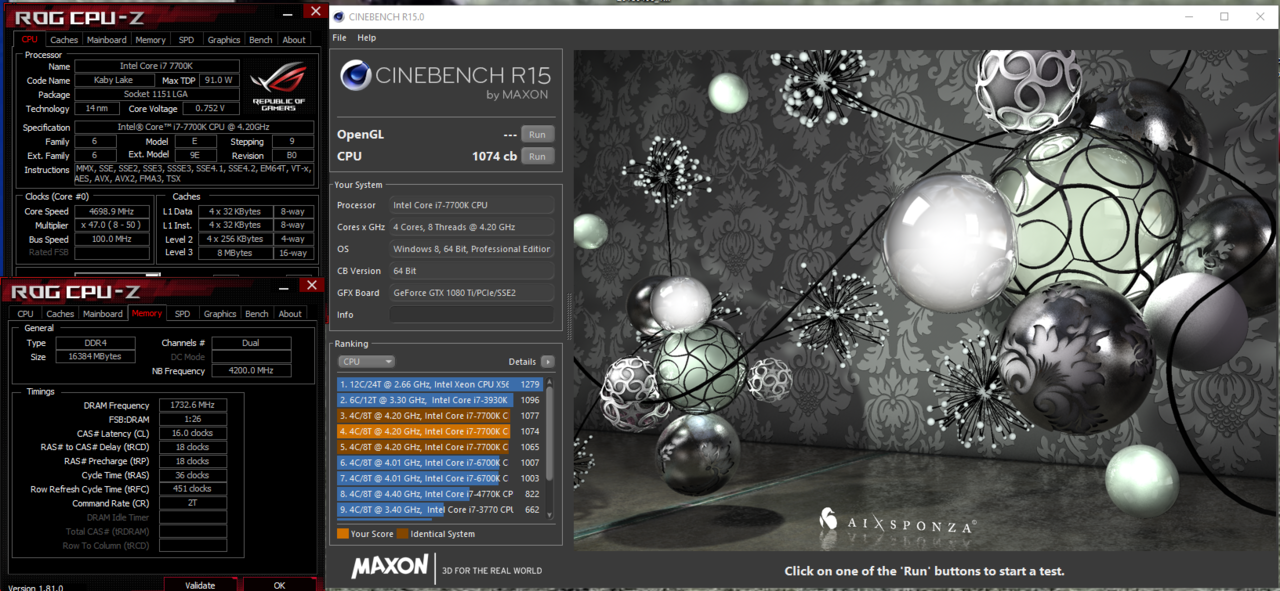Click the ranking list scroll-down arrow
The image size is (1280, 591).
tap(548, 514)
